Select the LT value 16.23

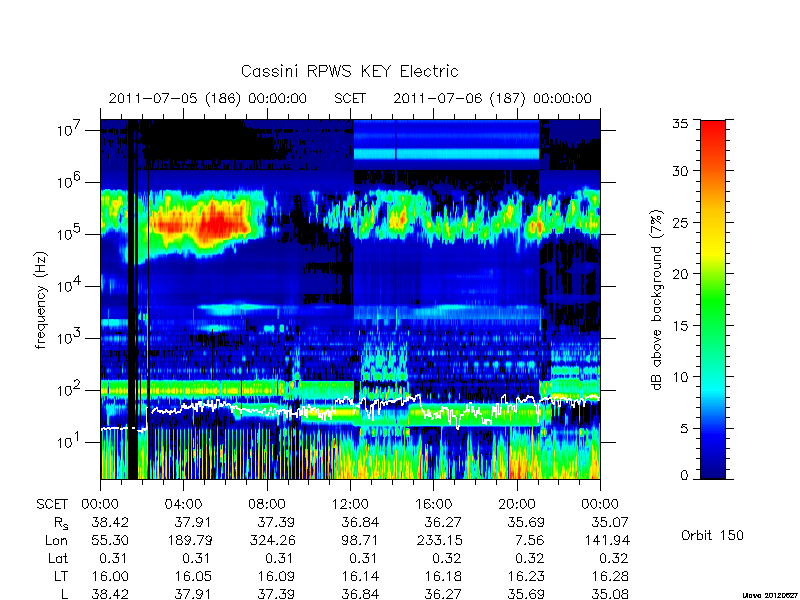point(526,576)
